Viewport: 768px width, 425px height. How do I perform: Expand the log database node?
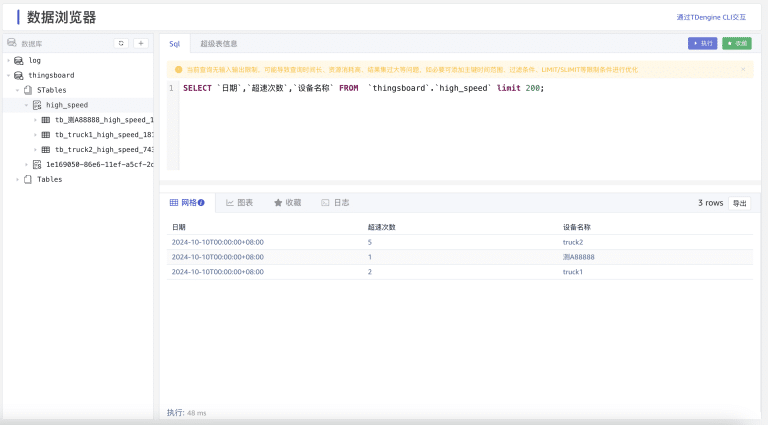point(8,60)
